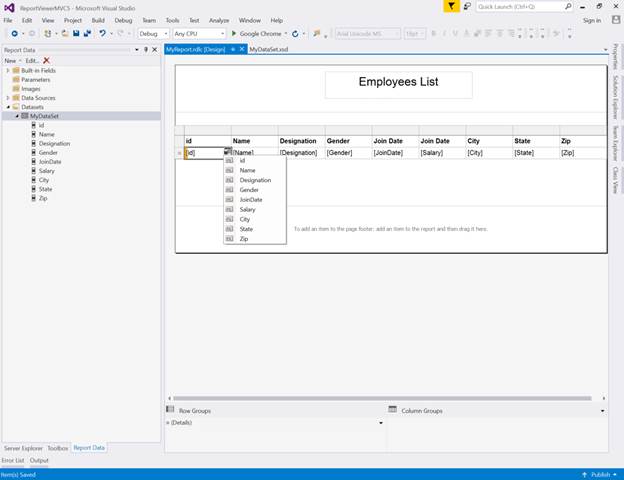Image resolution: width=624 pixels, height=480 pixels.
Task: Open the Column Groups panel dropdown arrow
Action: 603,411
